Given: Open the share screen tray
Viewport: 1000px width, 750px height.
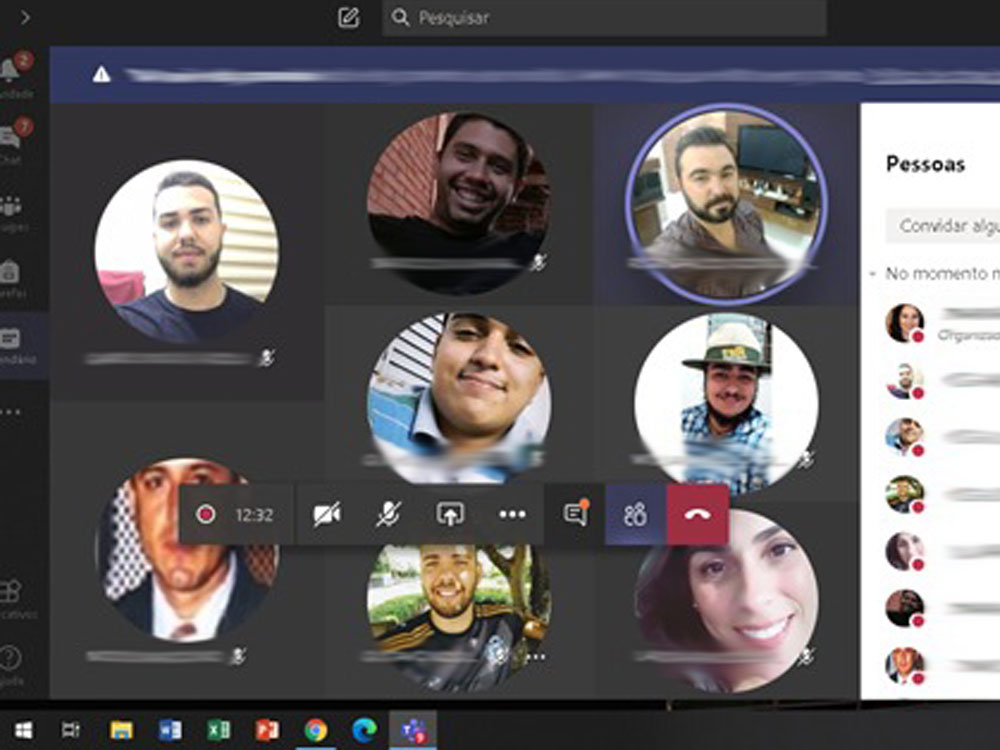Looking at the screenshot, I should [x=450, y=514].
